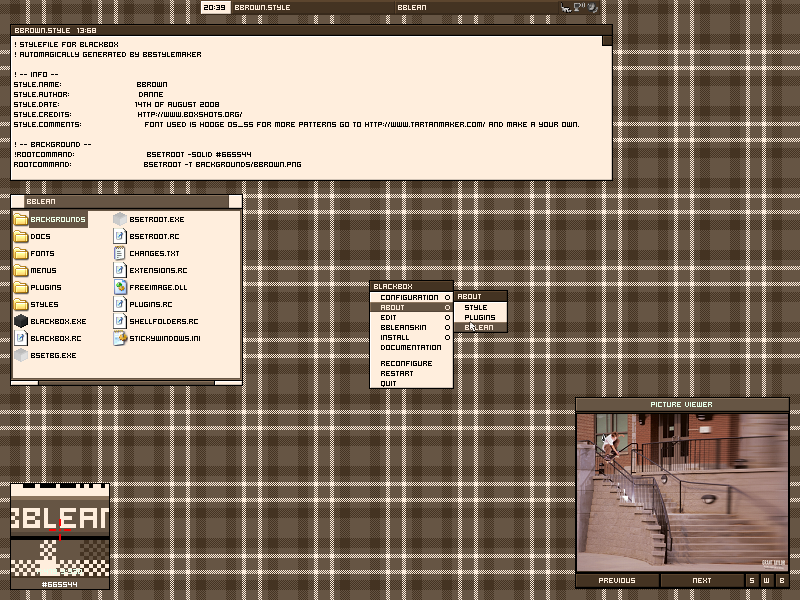
Task: Click the W button in Picture Viewer
Action: point(766,581)
